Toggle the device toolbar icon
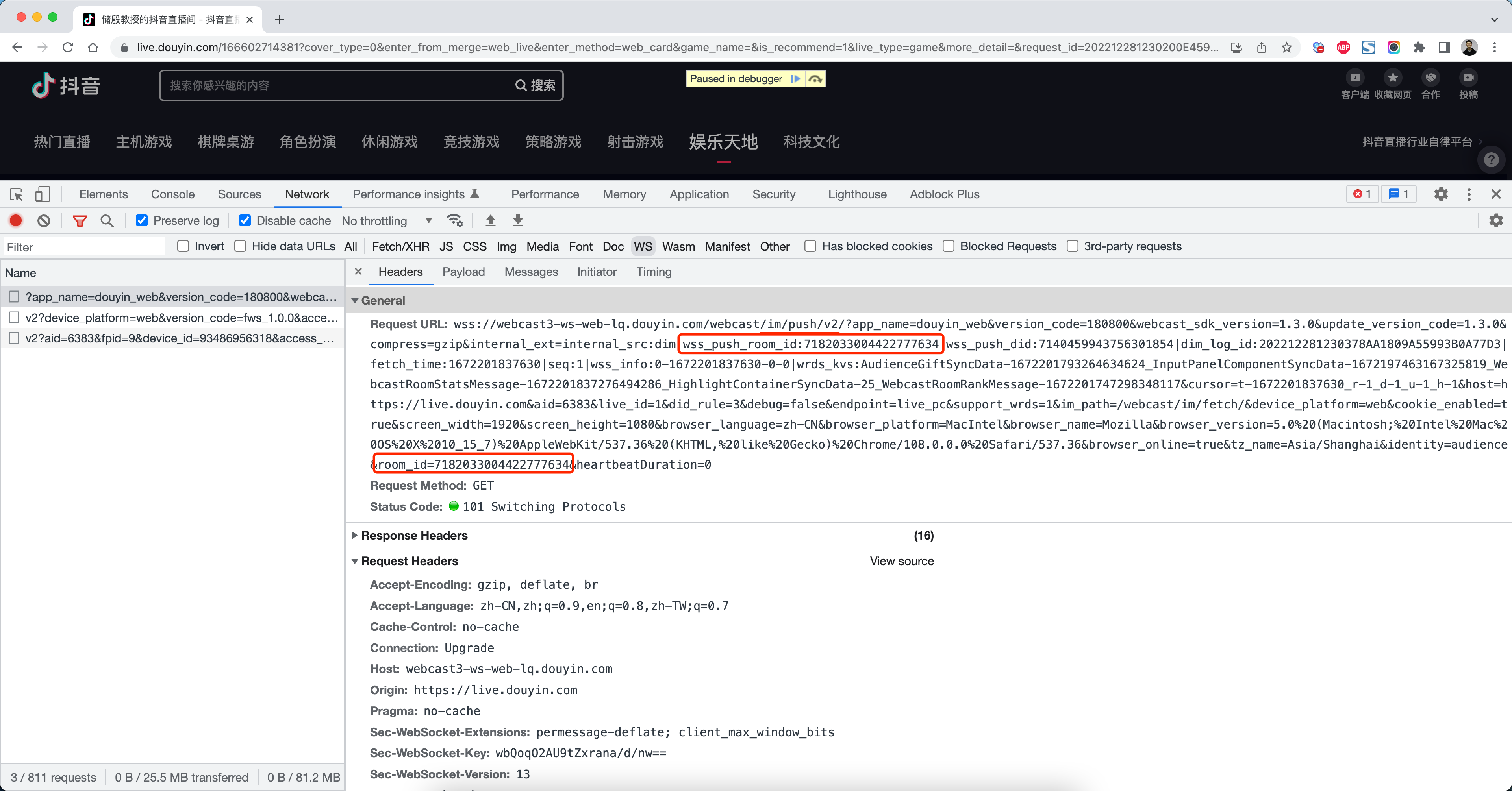 [x=42, y=194]
